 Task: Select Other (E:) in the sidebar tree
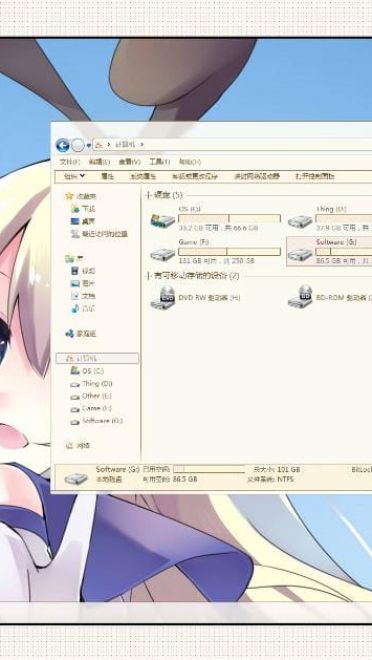(91, 396)
